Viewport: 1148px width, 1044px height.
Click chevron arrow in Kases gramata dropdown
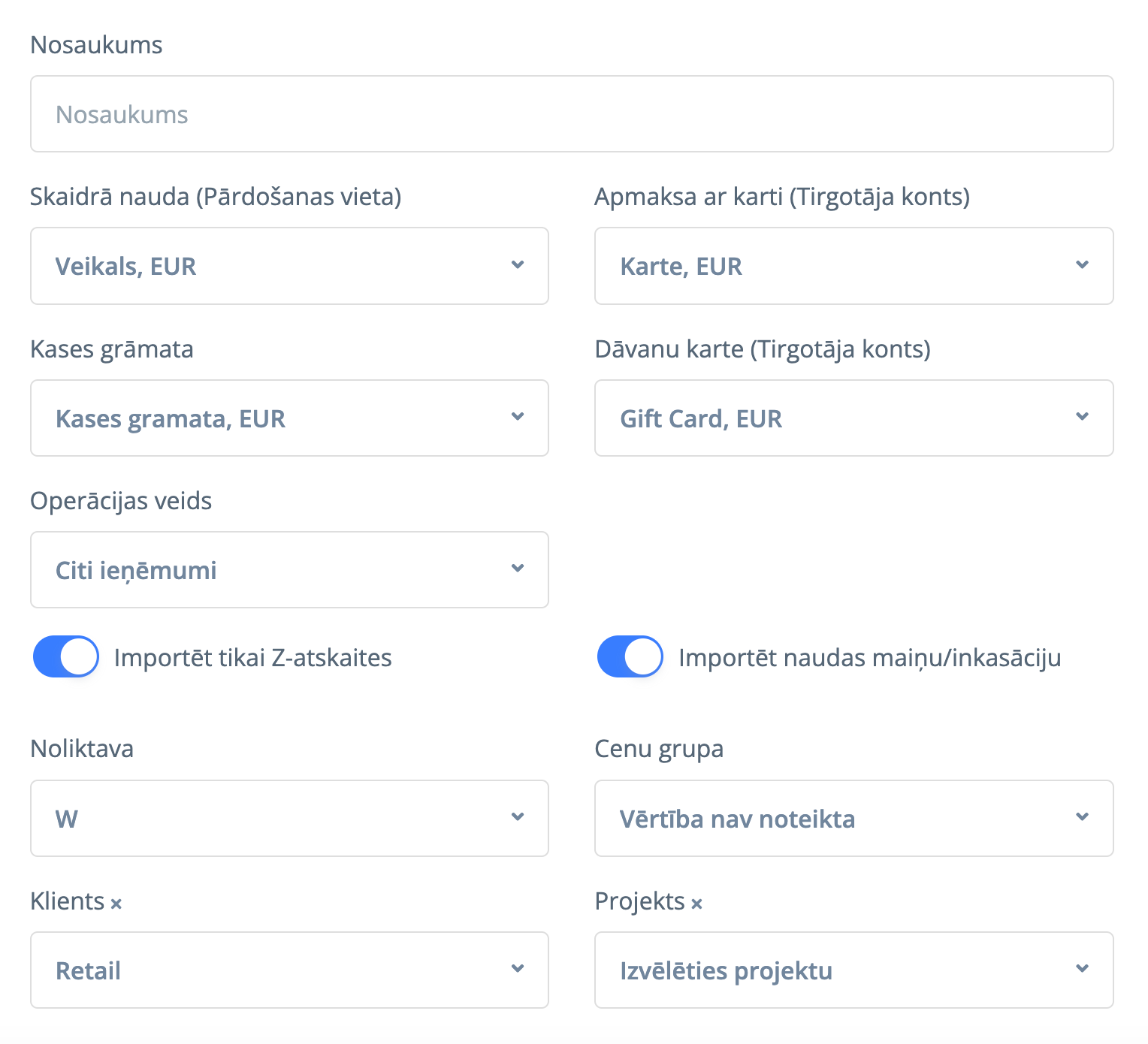(x=518, y=417)
